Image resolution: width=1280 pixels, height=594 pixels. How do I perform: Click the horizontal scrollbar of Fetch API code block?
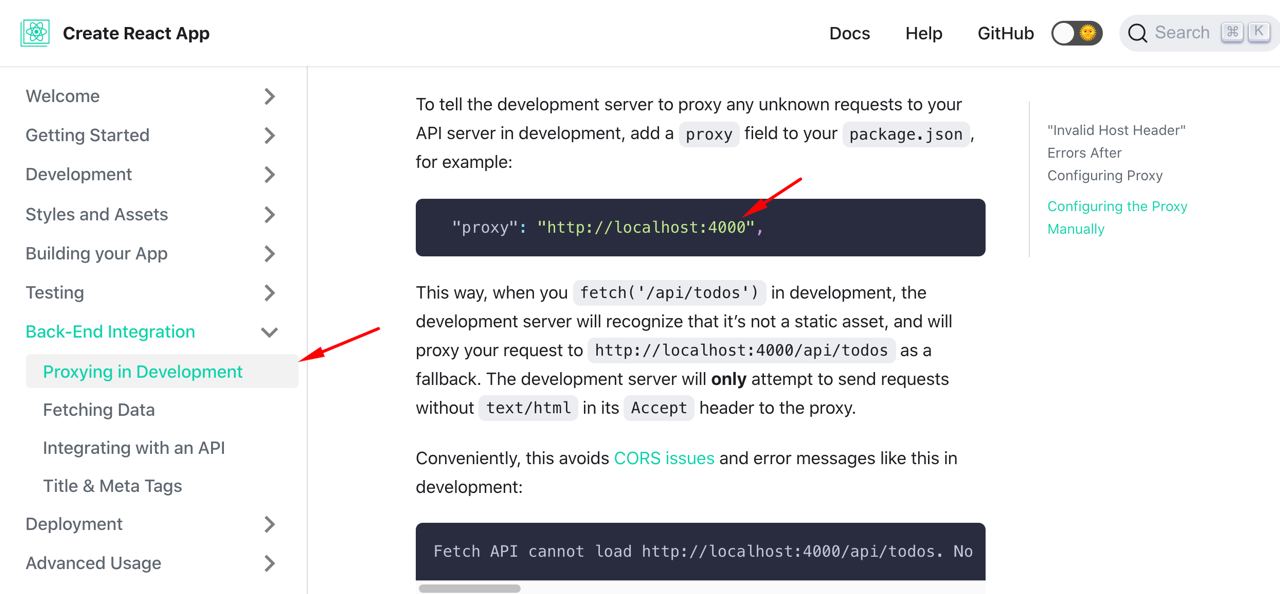469,588
